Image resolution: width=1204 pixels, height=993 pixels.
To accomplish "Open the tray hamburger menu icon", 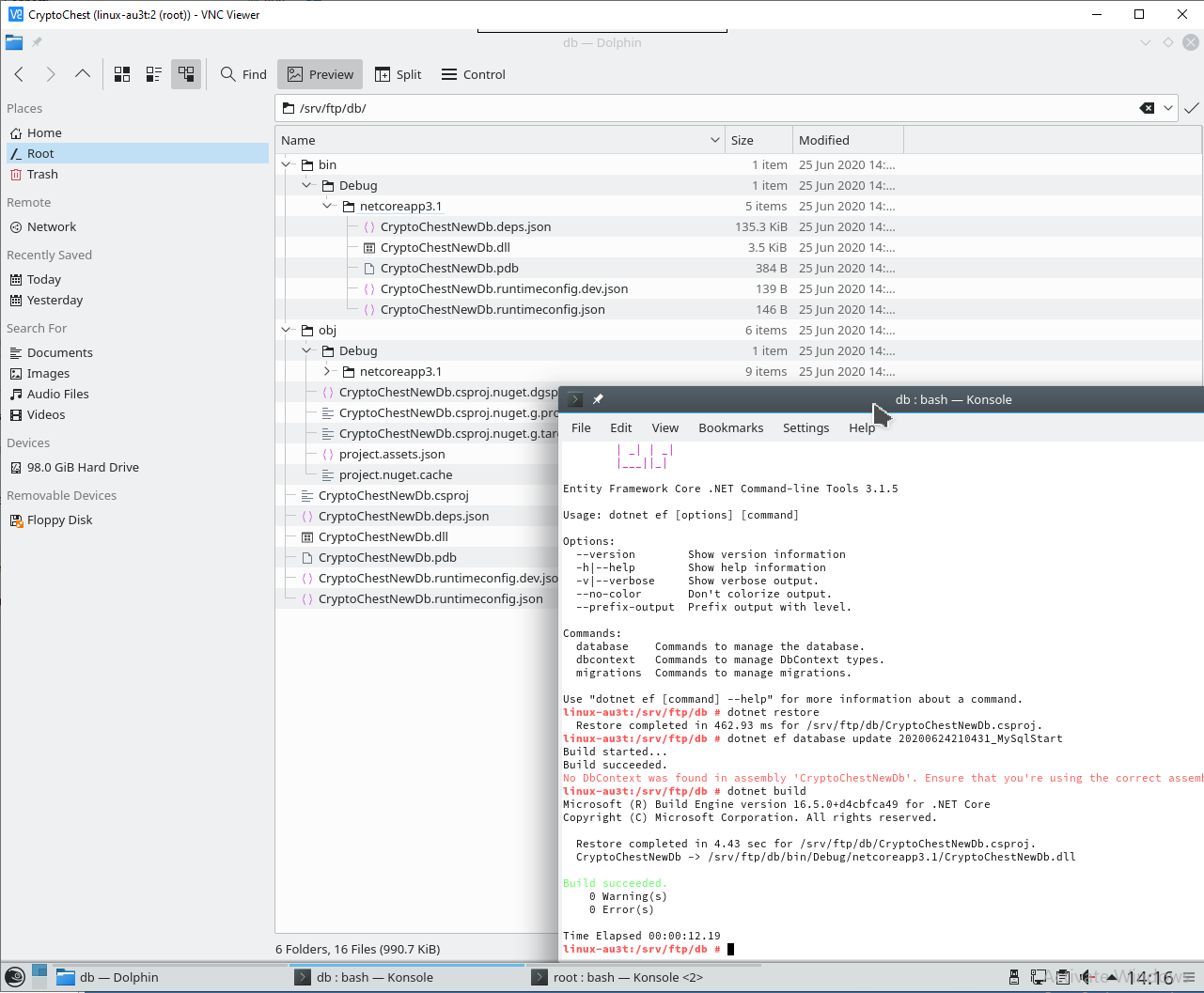I will pyautogui.click(x=1188, y=977).
